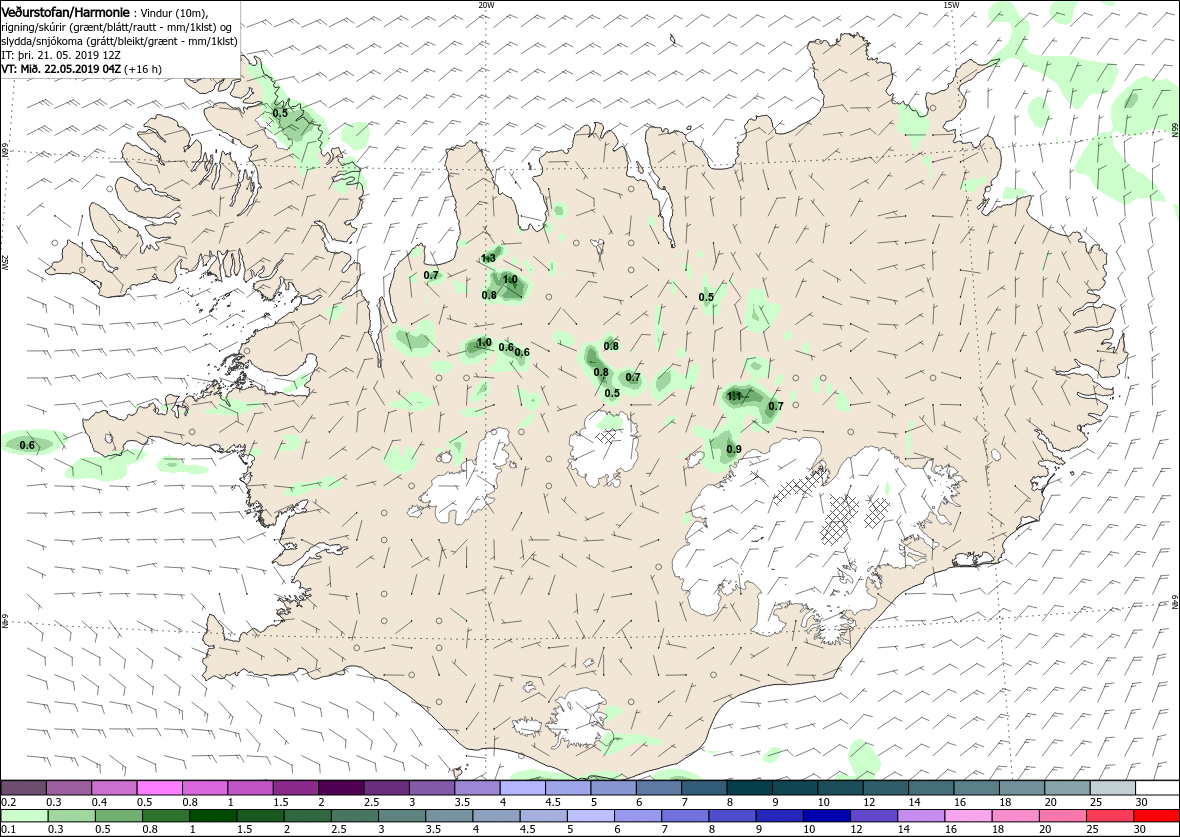
Task: Click the '(+16 h)' forecast offset text
Action: [142, 68]
